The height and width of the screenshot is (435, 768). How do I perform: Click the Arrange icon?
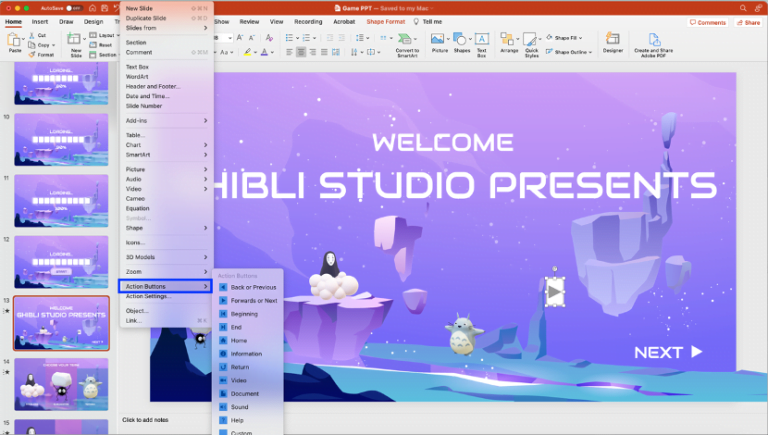coord(509,42)
